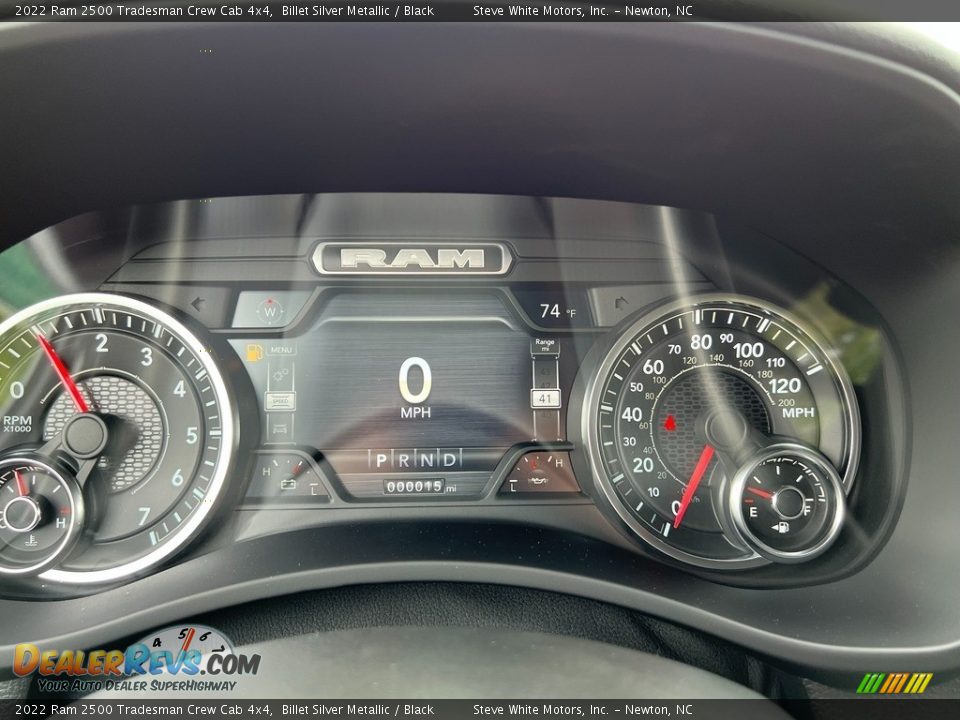Tap the red seatbelt warning light
960x720 pixels.
click(669, 422)
